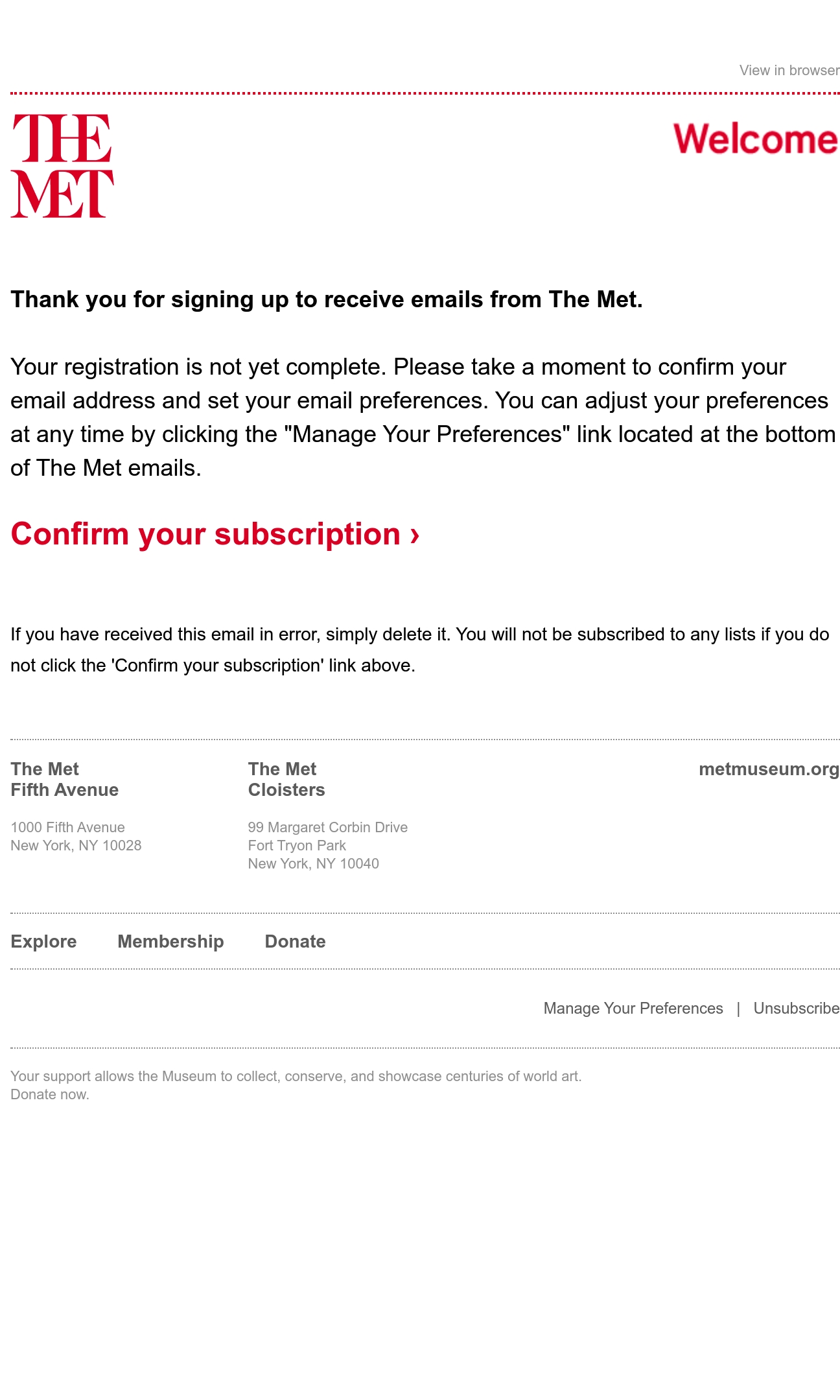Open the Membership footer menu item
This screenshot has width=840, height=1400.
click(x=170, y=941)
